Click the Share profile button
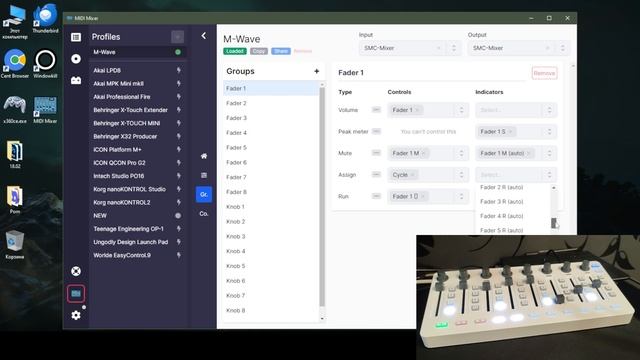The height and width of the screenshot is (360, 640). tap(281, 51)
